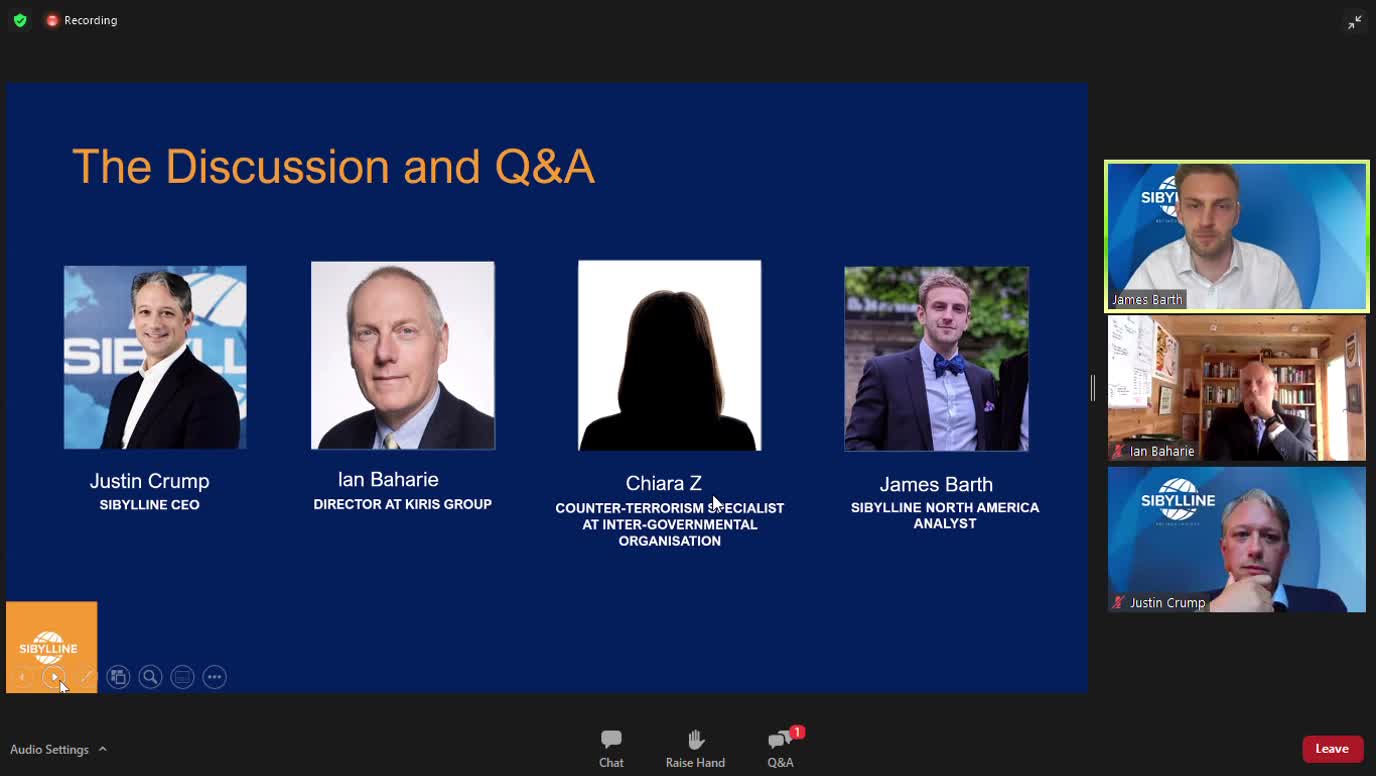Click the subtitles toggle icon on slide
1376x776 pixels.
click(182, 677)
